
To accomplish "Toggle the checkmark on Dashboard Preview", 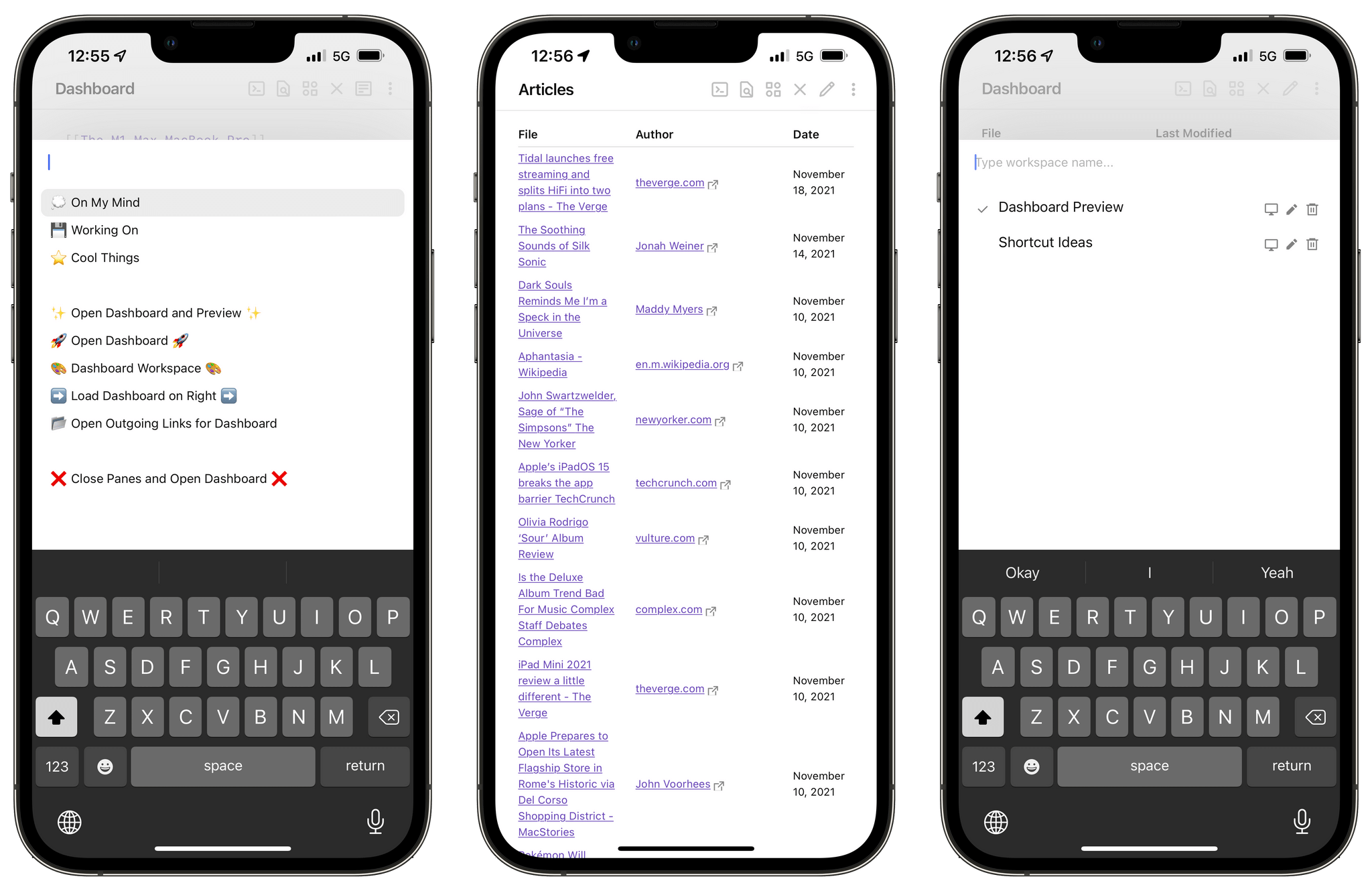I will 981,207.
